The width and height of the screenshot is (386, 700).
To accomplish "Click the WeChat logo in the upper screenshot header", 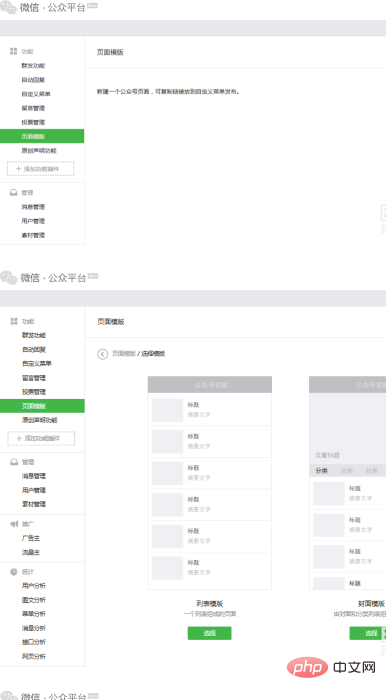I will tap(8, 7).
